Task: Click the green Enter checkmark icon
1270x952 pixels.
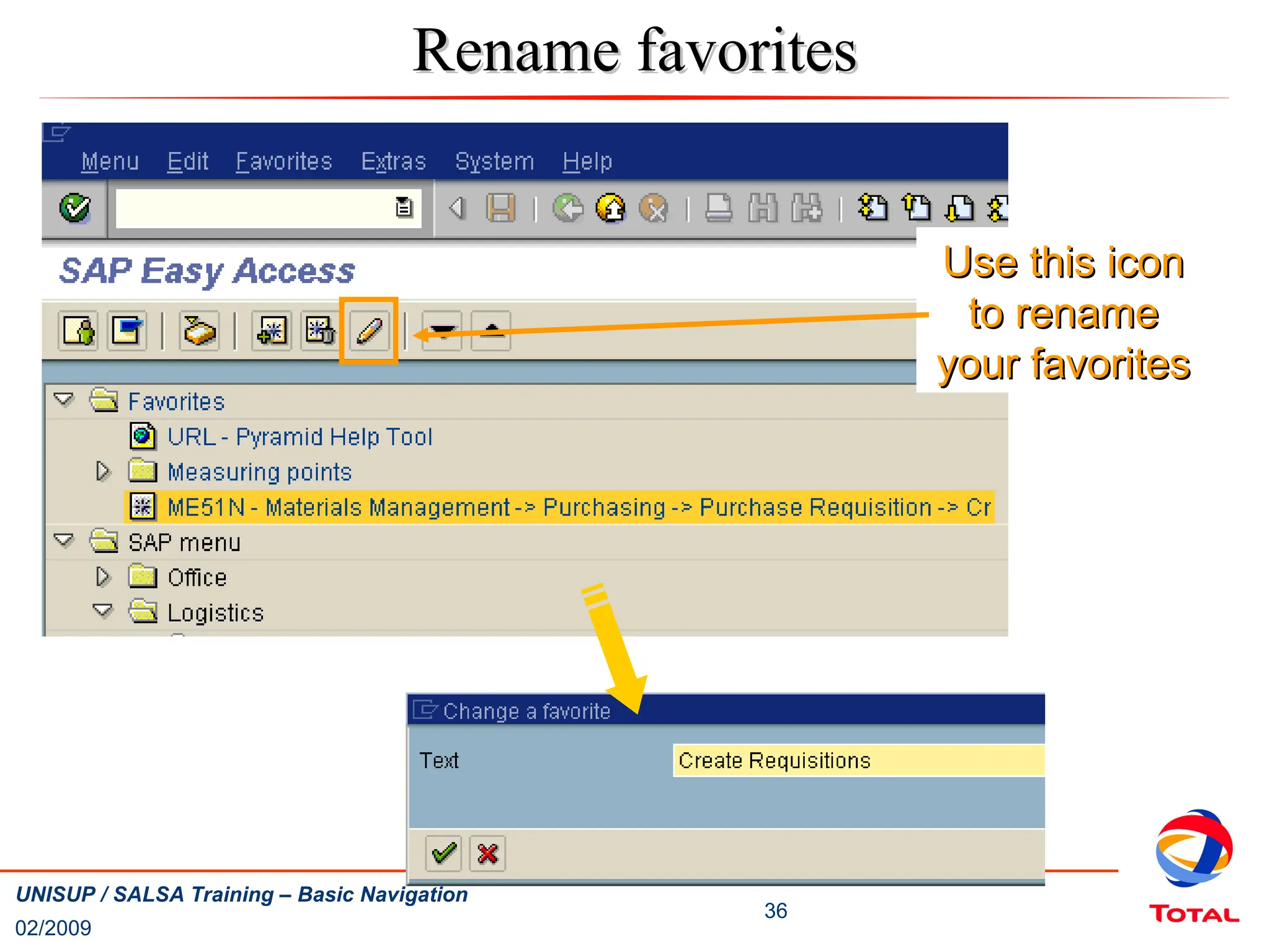Action: click(75, 208)
